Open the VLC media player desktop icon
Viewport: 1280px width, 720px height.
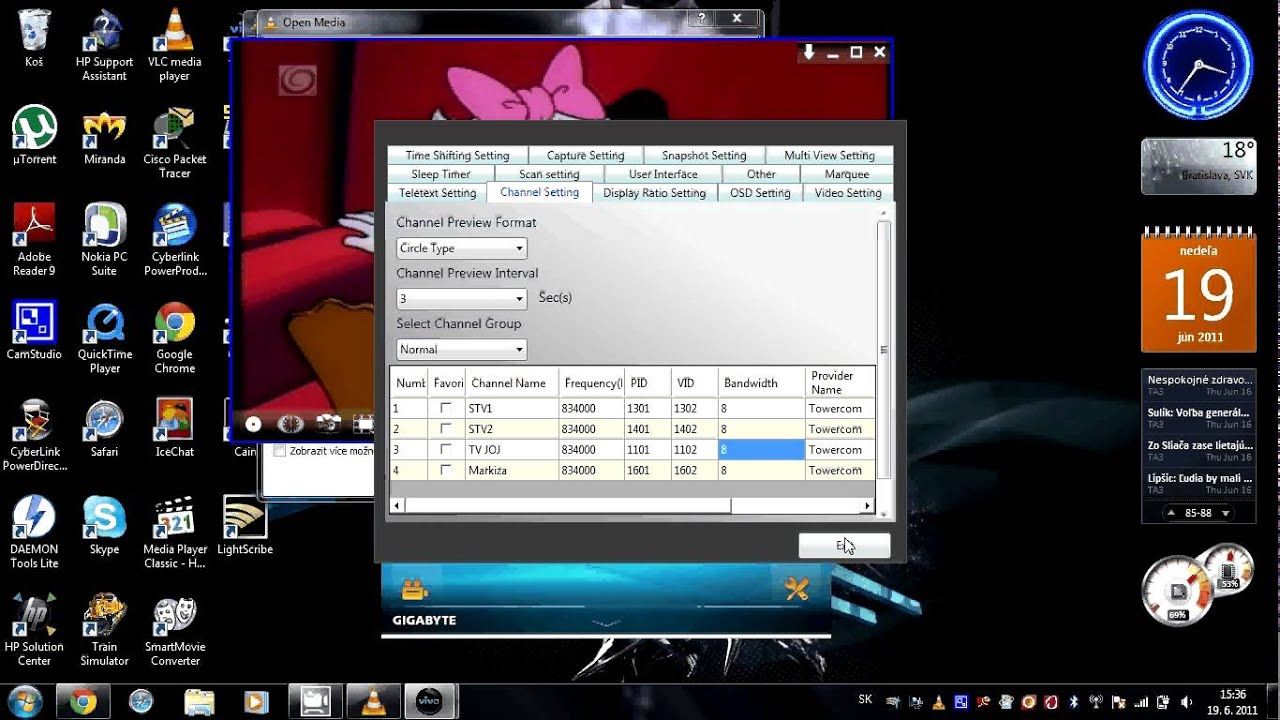(174, 46)
